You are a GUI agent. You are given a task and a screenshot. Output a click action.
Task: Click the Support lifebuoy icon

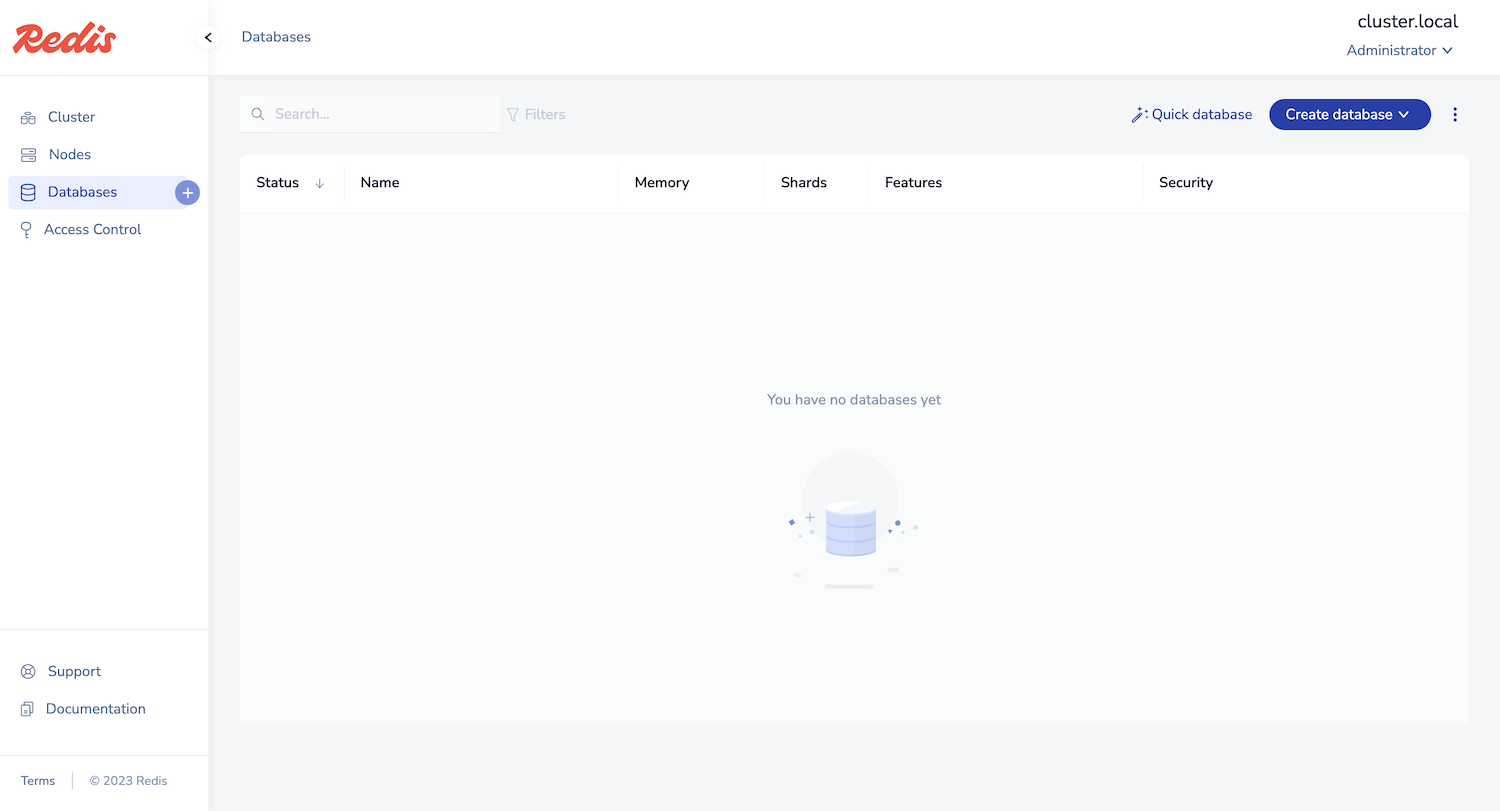28,672
